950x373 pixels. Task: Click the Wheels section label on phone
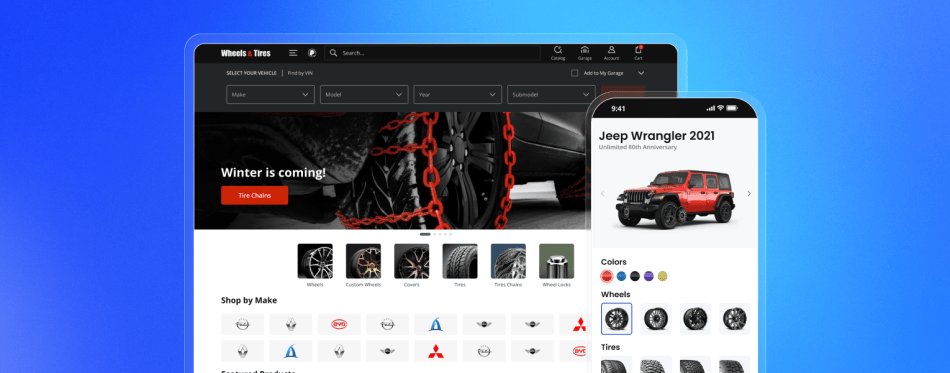point(616,294)
